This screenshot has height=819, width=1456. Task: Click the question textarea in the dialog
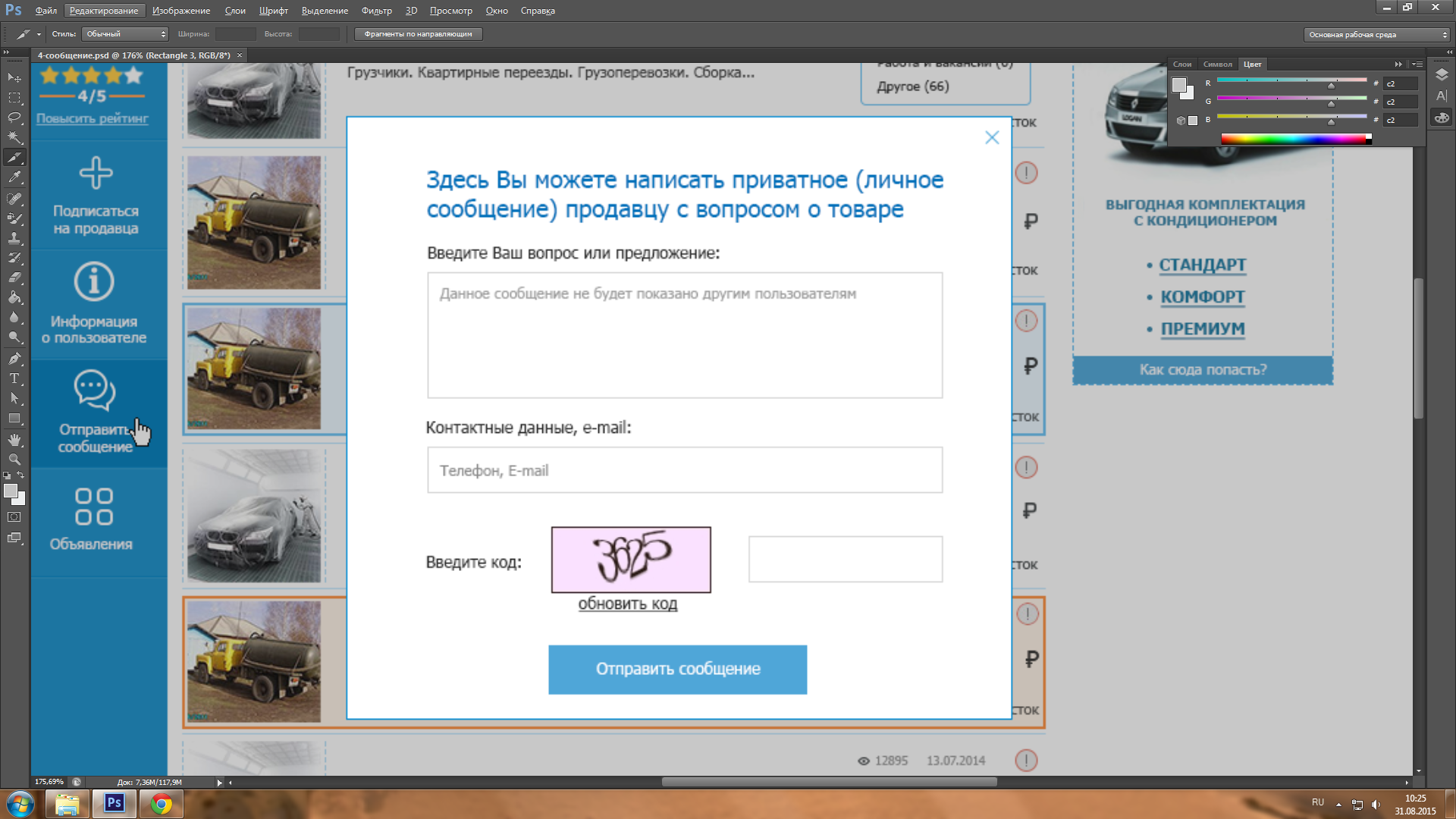685,335
